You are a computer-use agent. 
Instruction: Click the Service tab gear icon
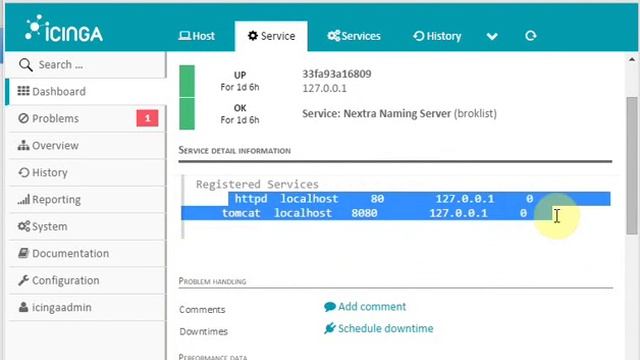click(x=253, y=36)
